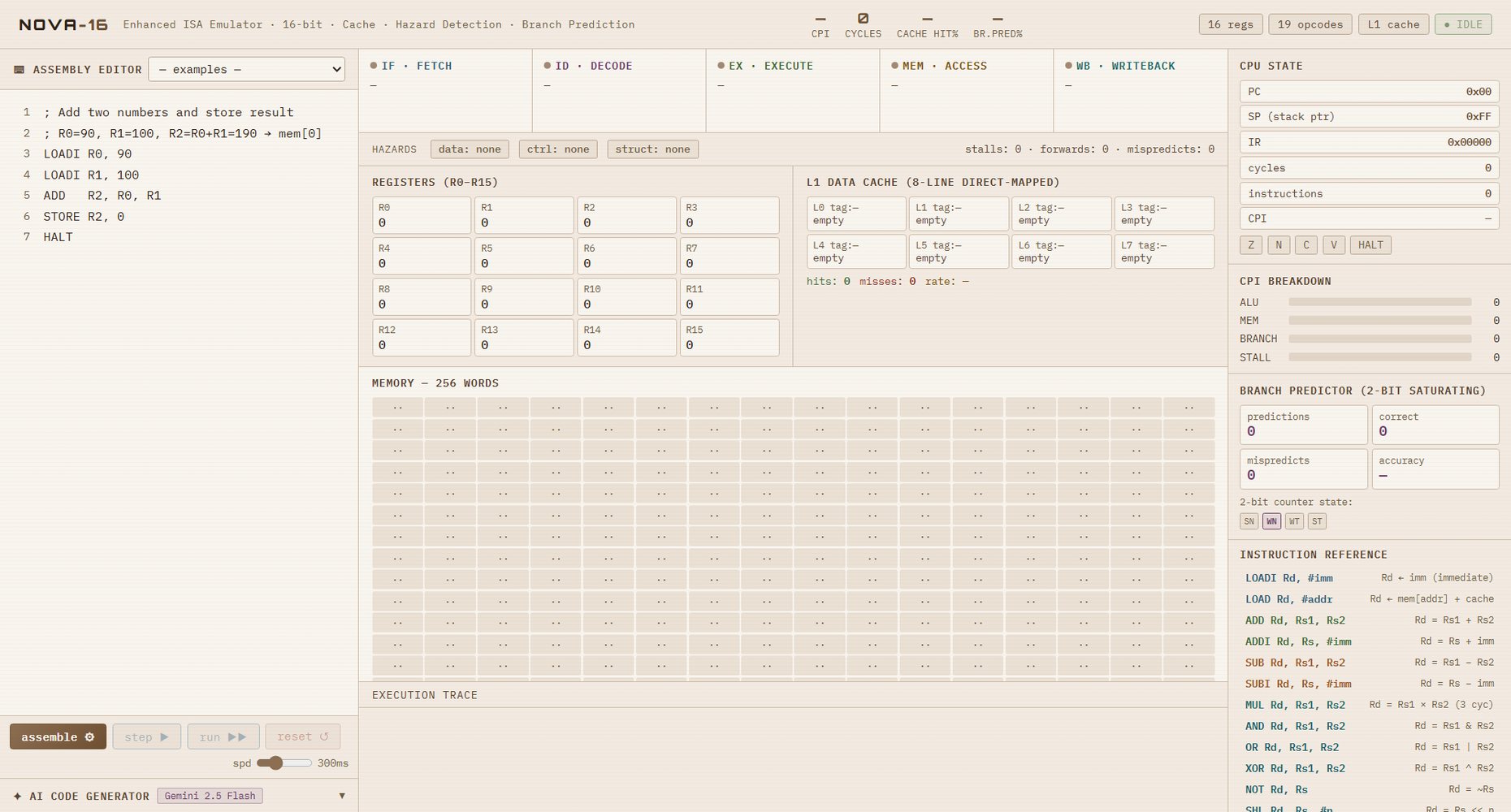Select the ID · DECODE pipeline stage
The height and width of the screenshot is (812, 1511).
click(619, 90)
